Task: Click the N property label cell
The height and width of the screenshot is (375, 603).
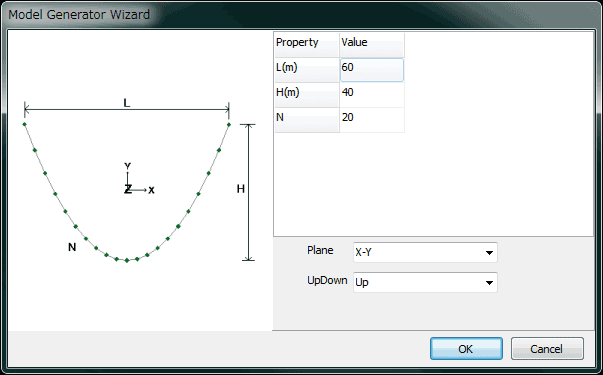Action: (x=307, y=120)
